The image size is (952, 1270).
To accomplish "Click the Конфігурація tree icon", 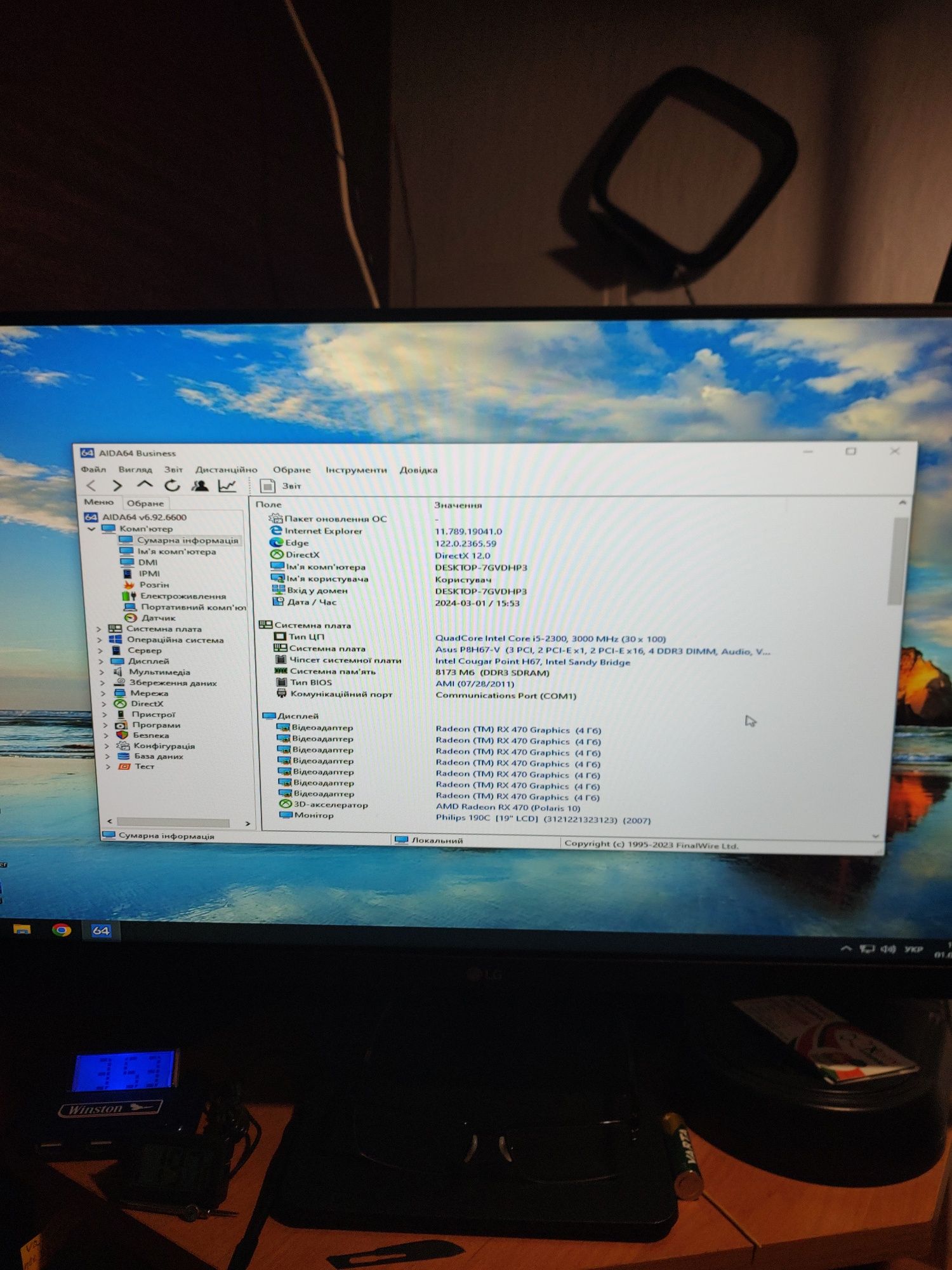I will tap(122, 746).
